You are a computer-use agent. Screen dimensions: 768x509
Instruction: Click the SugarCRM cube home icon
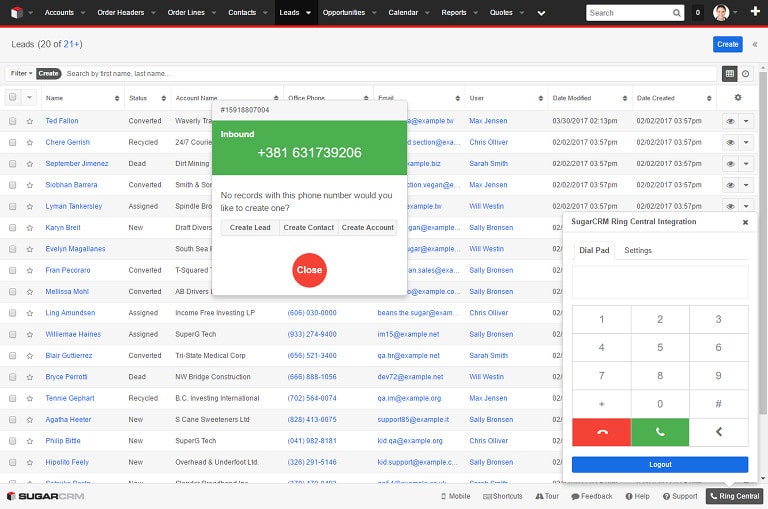point(17,13)
